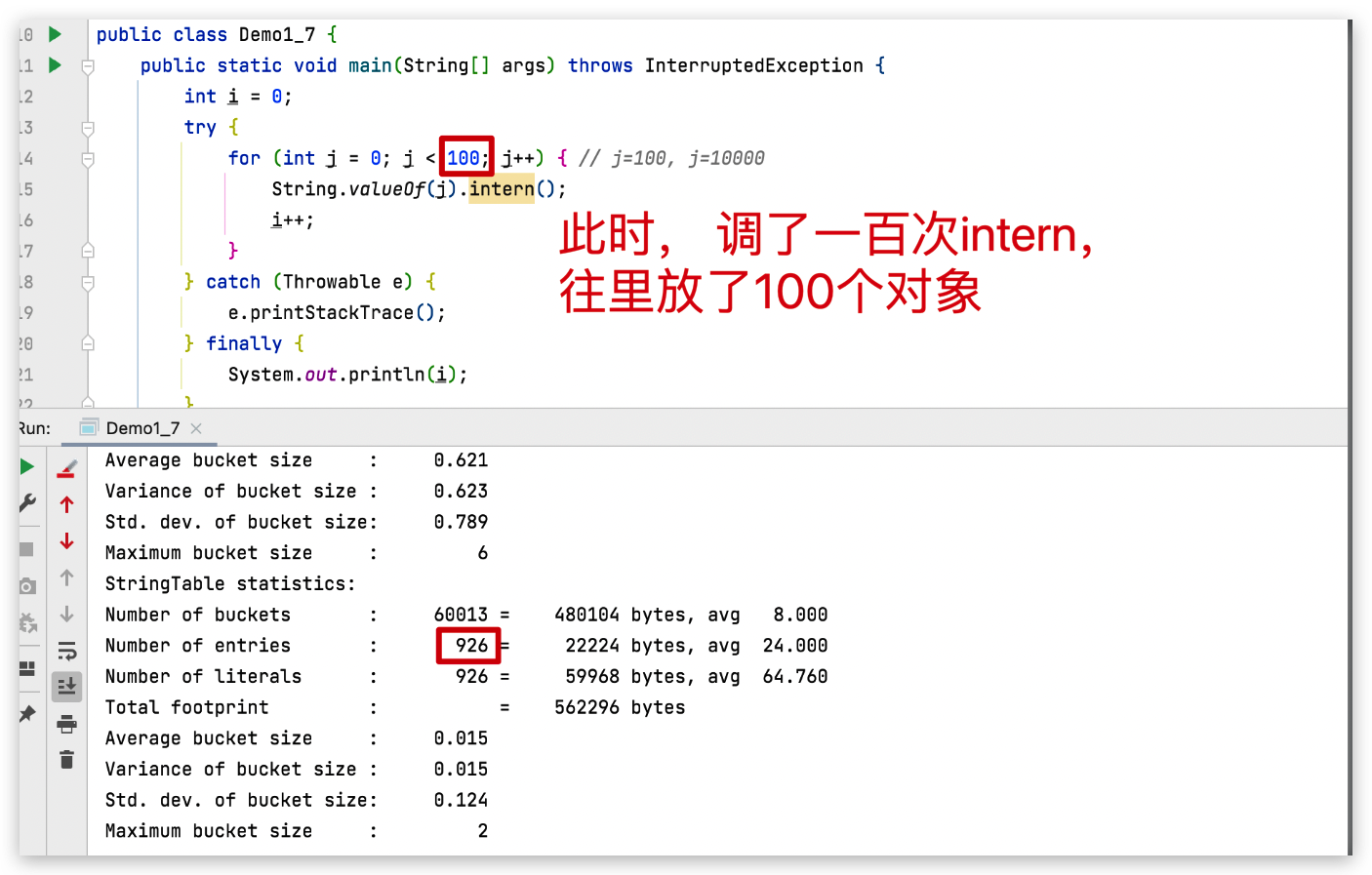Rerun the Demo1_7 program

27,466
